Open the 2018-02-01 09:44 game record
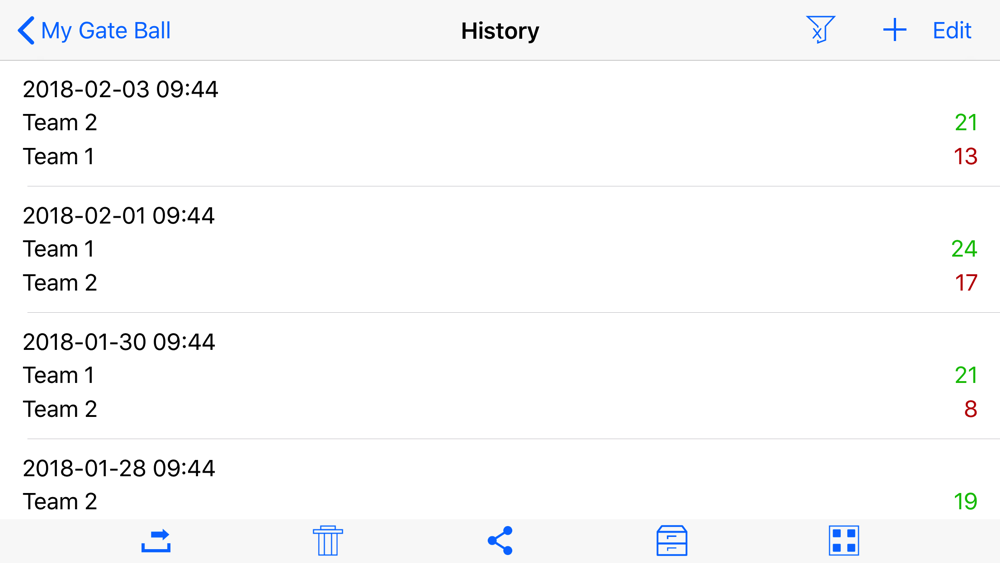 point(500,249)
